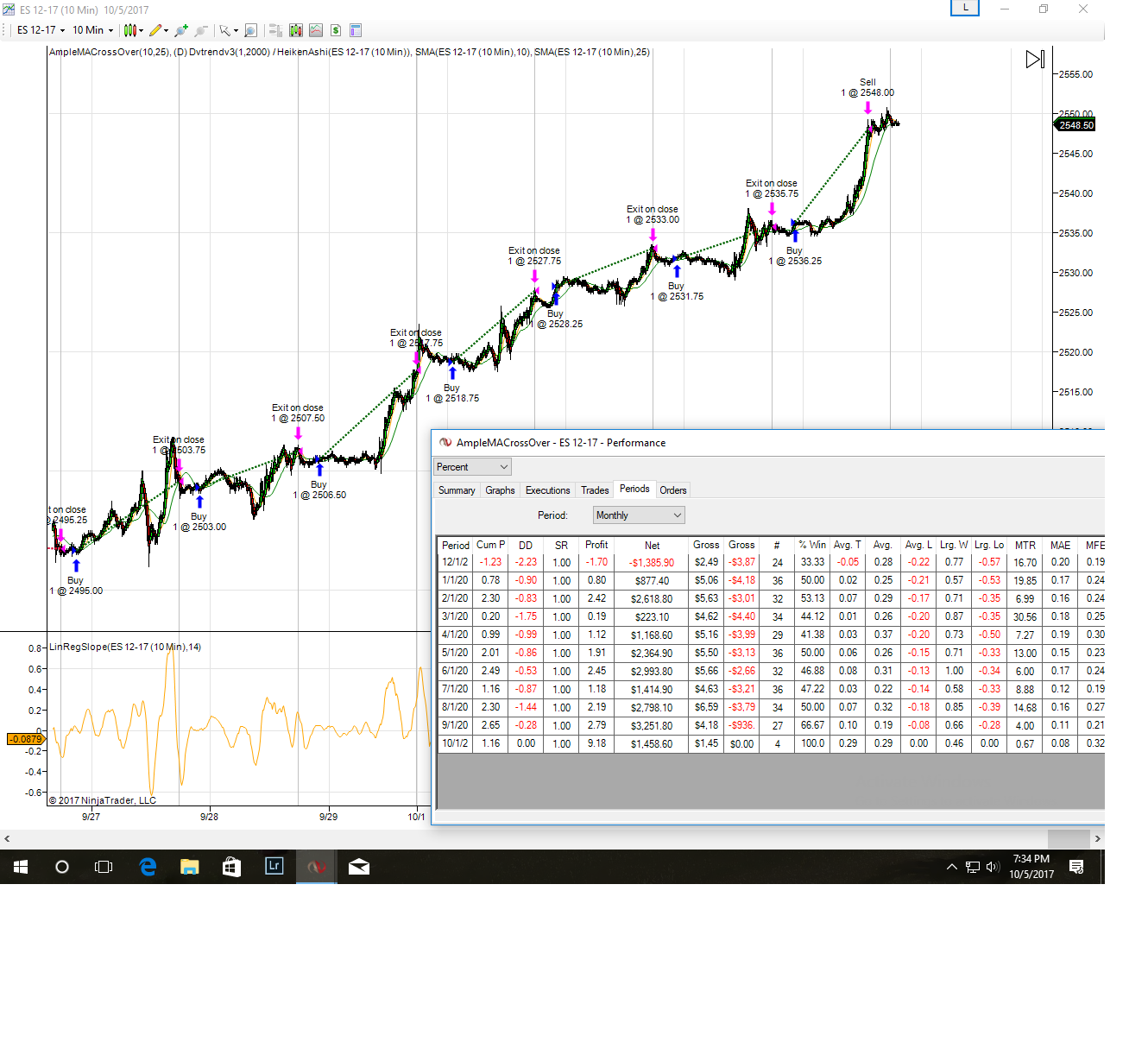This screenshot has height=1055, width=1148.
Task: Click the volume speaker tray icon
Action: pos(993,867)
